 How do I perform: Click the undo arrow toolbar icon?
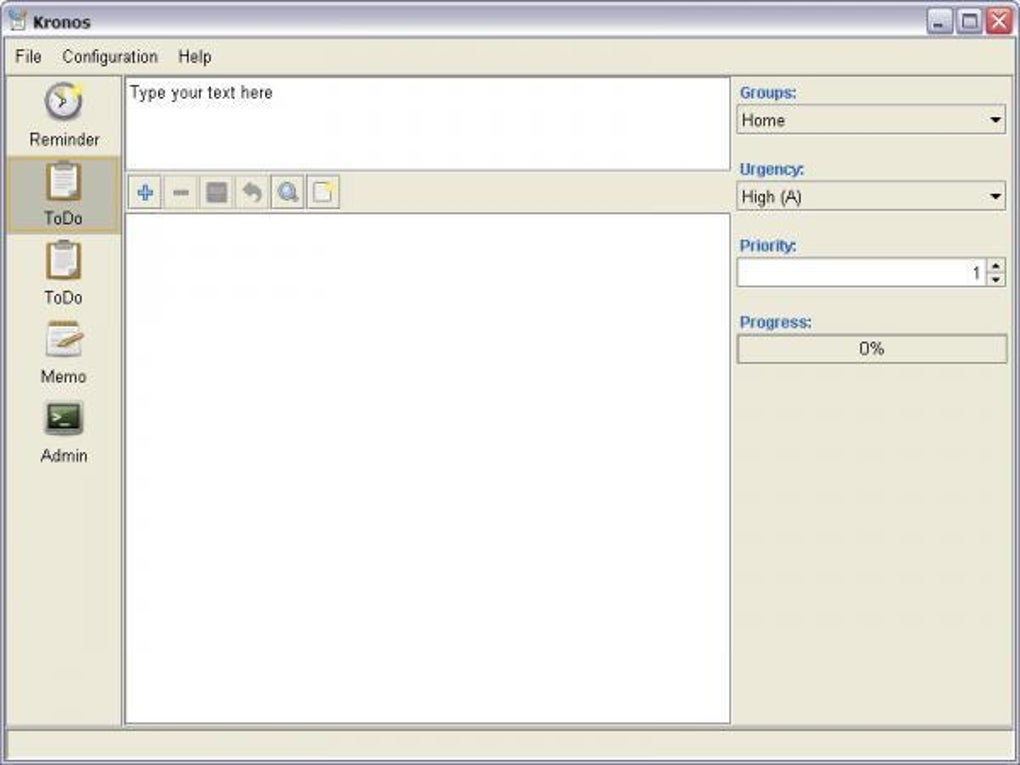click(x=252, y=193)
